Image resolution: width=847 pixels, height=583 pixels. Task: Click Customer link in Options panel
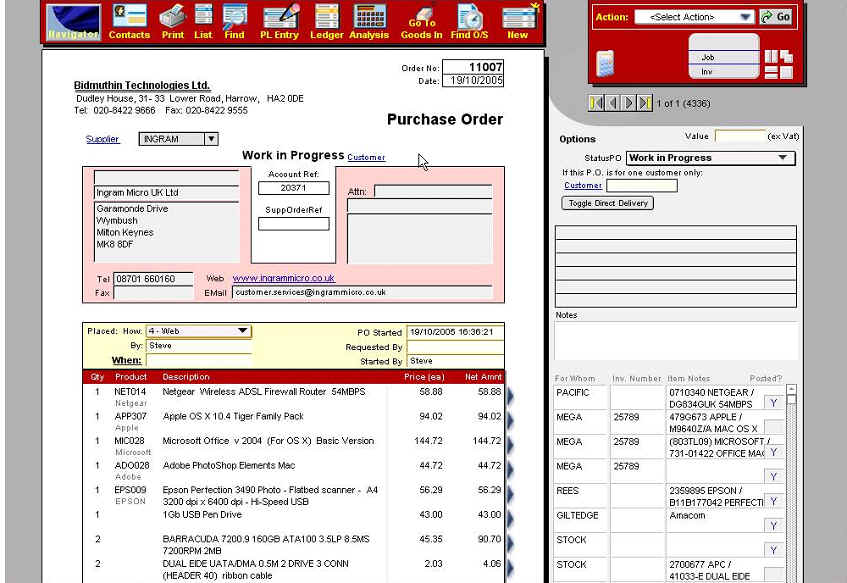click(x=583, y=185)
